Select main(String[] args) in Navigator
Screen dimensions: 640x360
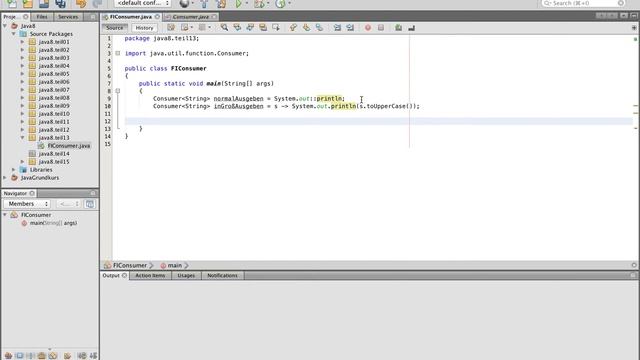click(x=53, y=223)
